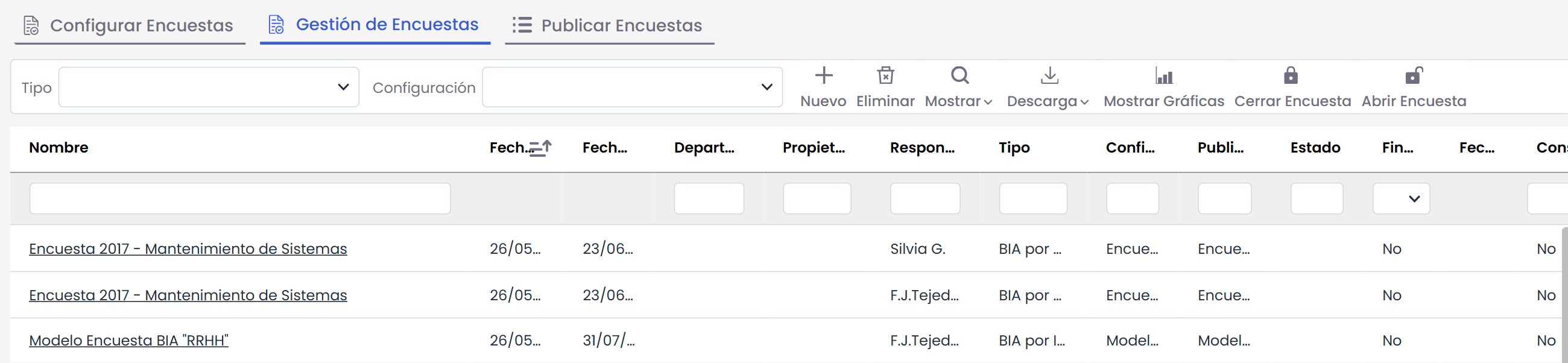This screenshot has width=1568, height=363.
Task: Switch to the Configurar Encuestas tab
Action: [x=129, y=25]
